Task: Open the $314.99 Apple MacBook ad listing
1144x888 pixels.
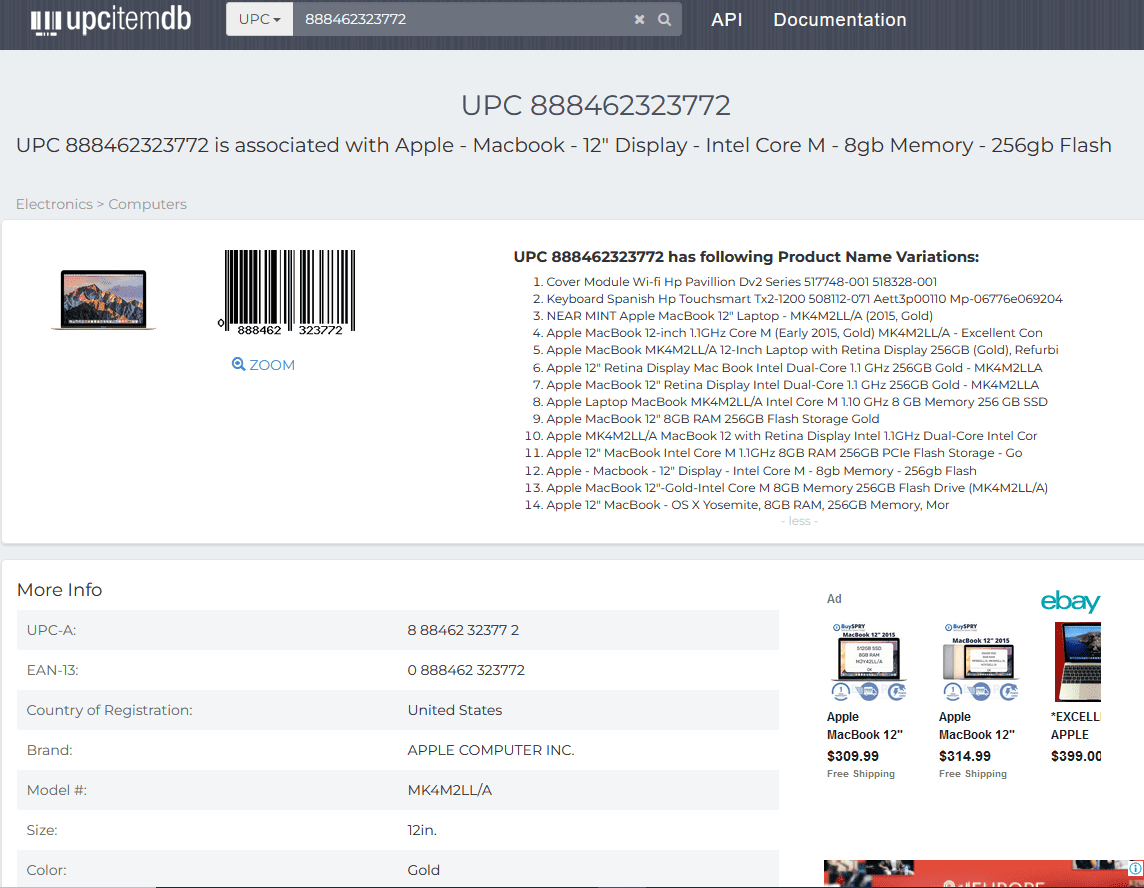Action: click(x=977, y=700)
